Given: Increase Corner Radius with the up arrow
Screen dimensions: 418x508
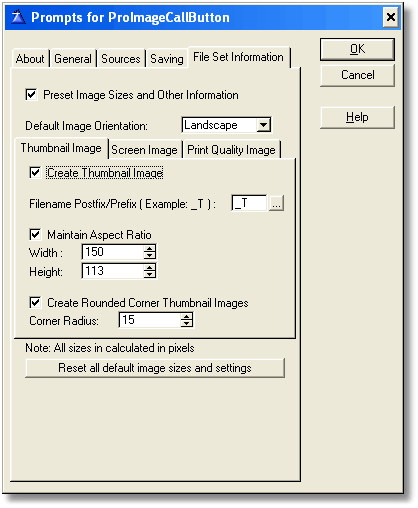Looking at the screenshot, I should [187, 316].
